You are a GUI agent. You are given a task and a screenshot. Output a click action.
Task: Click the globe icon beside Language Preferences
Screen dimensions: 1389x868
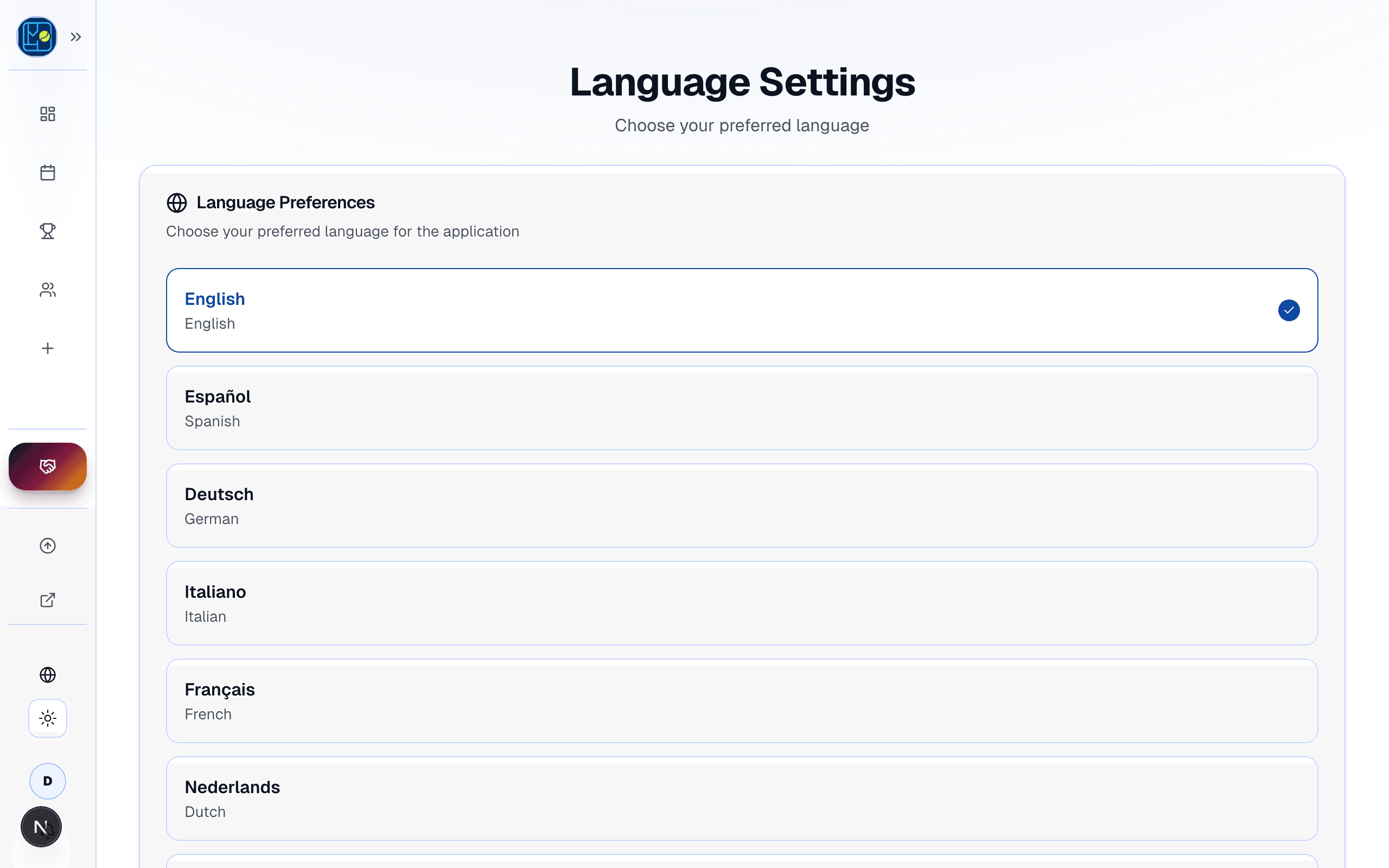(x=177, y=203)
